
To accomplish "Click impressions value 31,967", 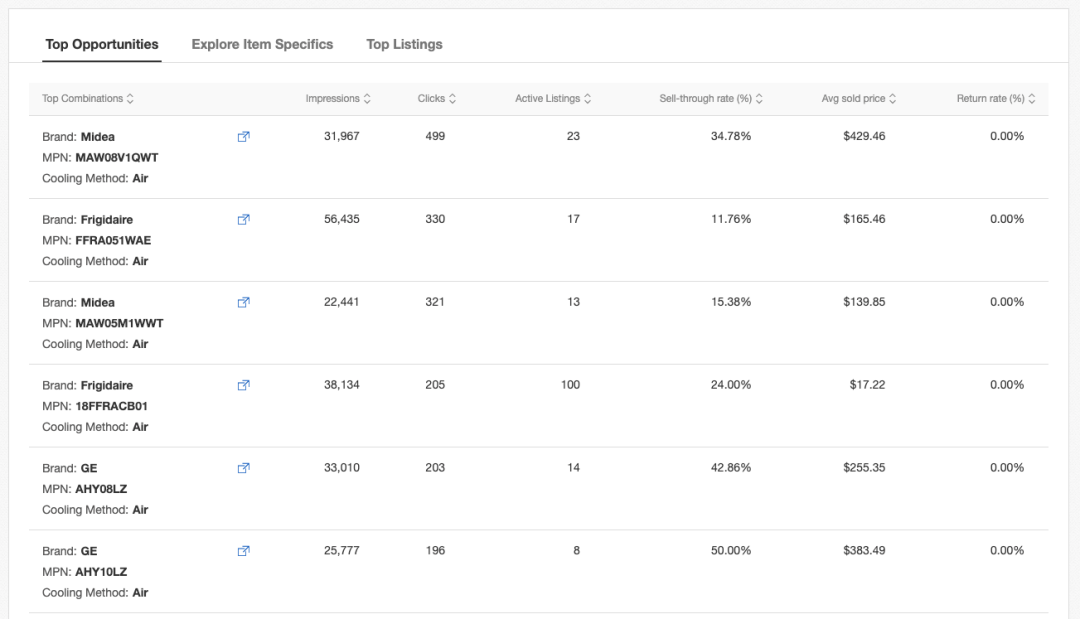I will tap(342, 136).
